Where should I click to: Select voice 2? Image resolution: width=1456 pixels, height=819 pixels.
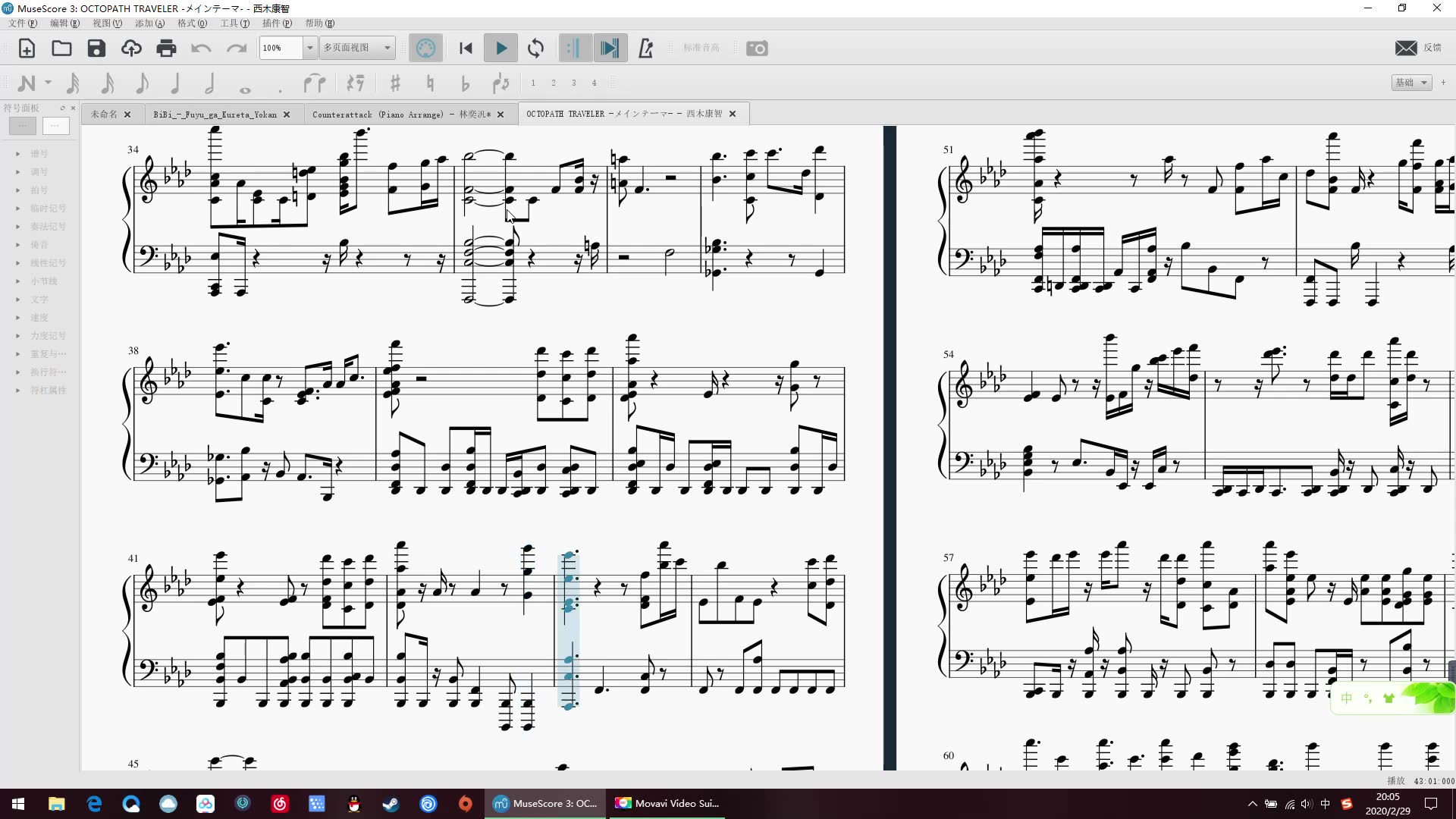click(554, 83)
